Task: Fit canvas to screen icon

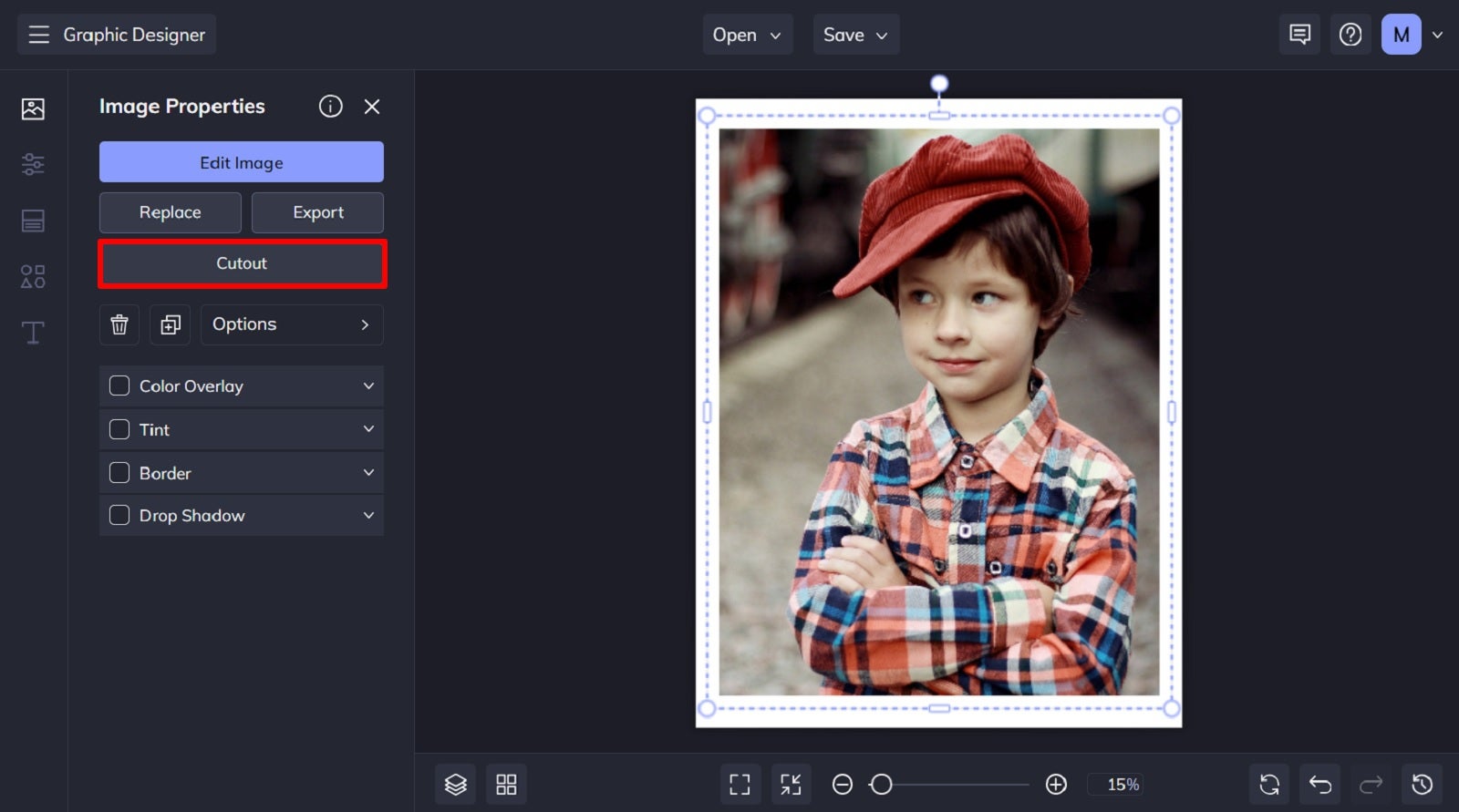Action: tap(740, 785)
